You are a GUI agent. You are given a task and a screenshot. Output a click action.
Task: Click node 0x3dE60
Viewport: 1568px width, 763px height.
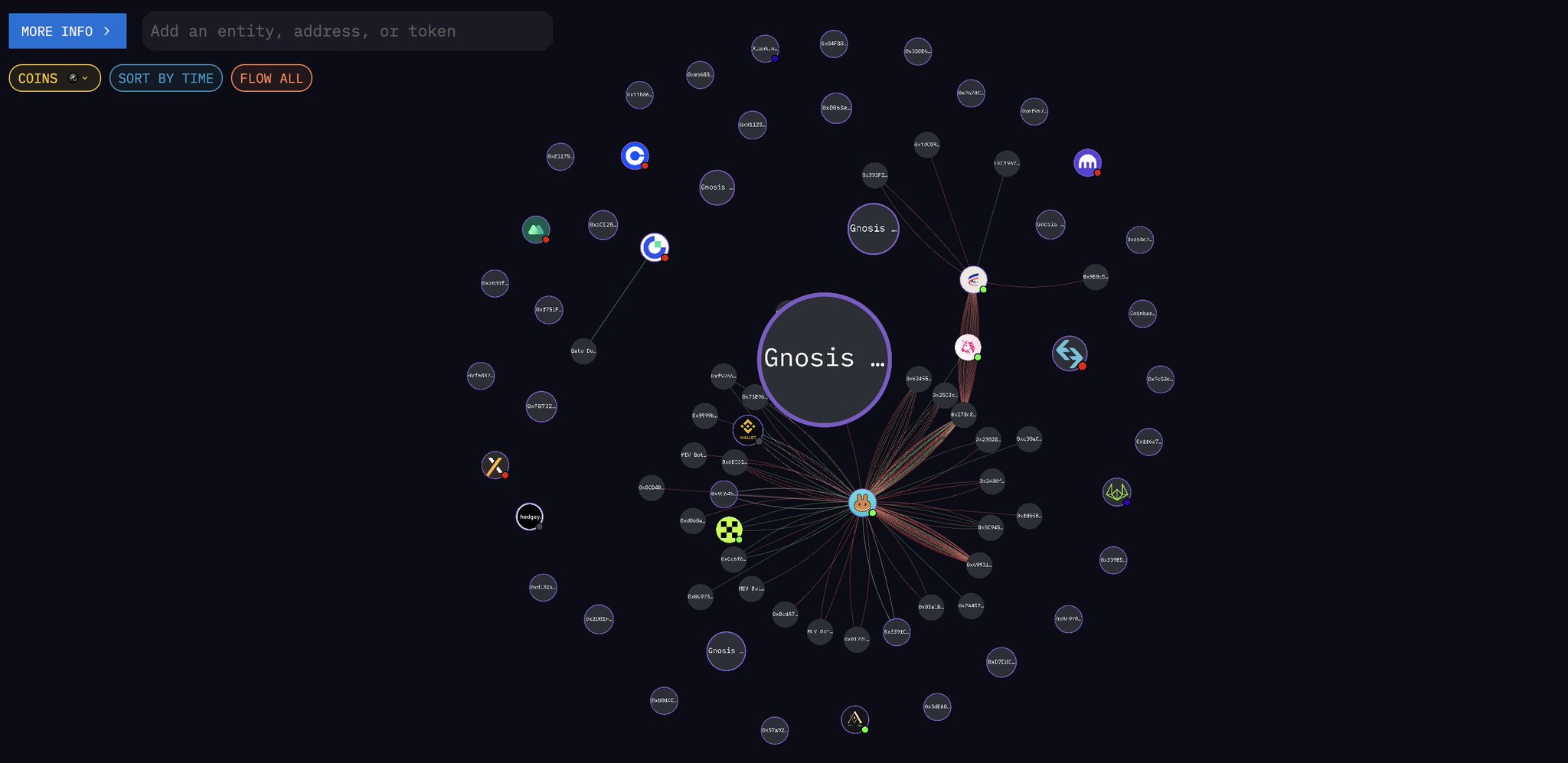(937, 706)
